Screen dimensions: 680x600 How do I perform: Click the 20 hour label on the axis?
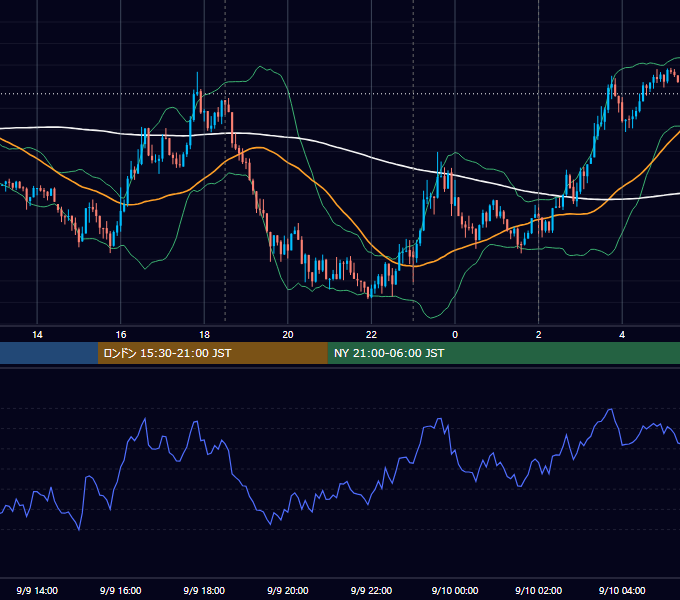(x=288, y=335)
